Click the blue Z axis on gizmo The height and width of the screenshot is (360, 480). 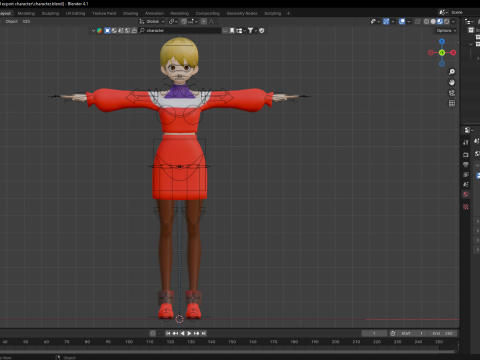click(x=442, y=41)
